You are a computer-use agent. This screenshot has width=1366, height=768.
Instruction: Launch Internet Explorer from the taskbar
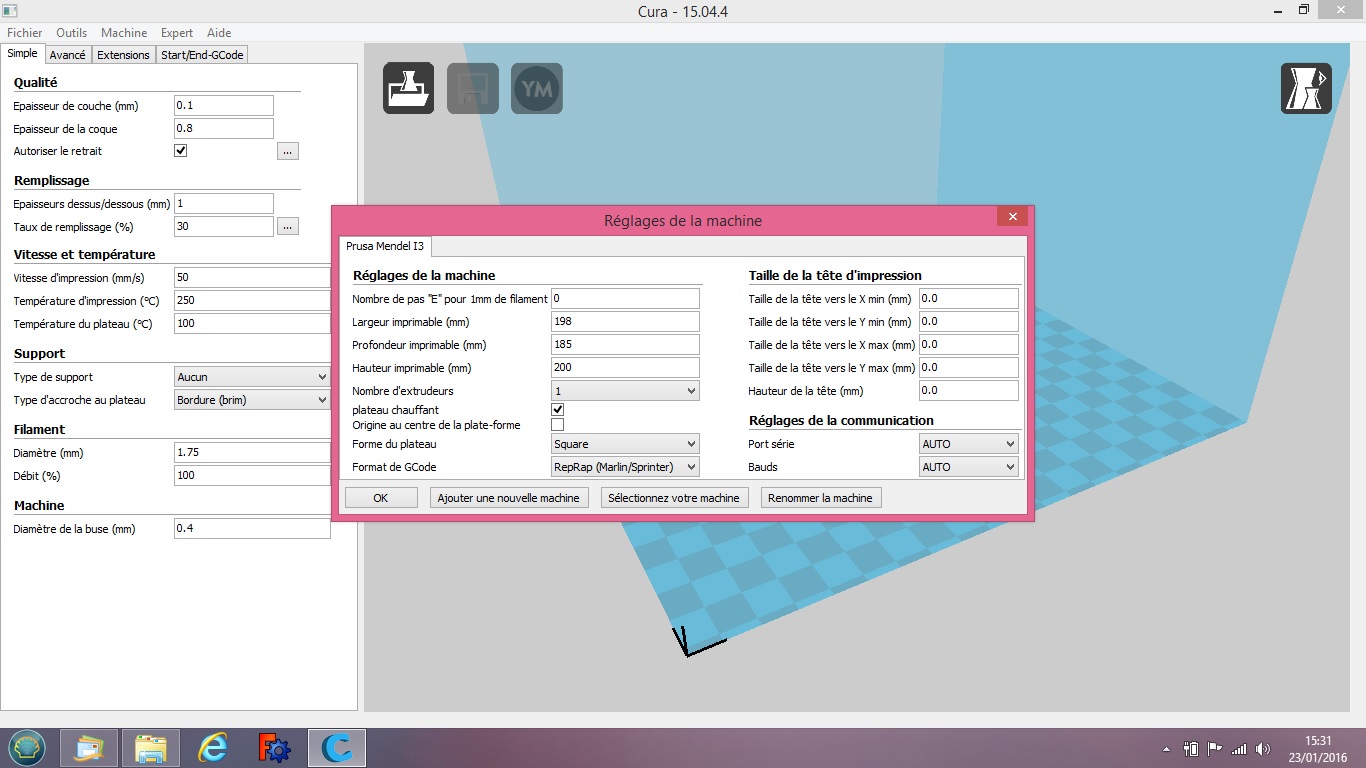[212, 747]
